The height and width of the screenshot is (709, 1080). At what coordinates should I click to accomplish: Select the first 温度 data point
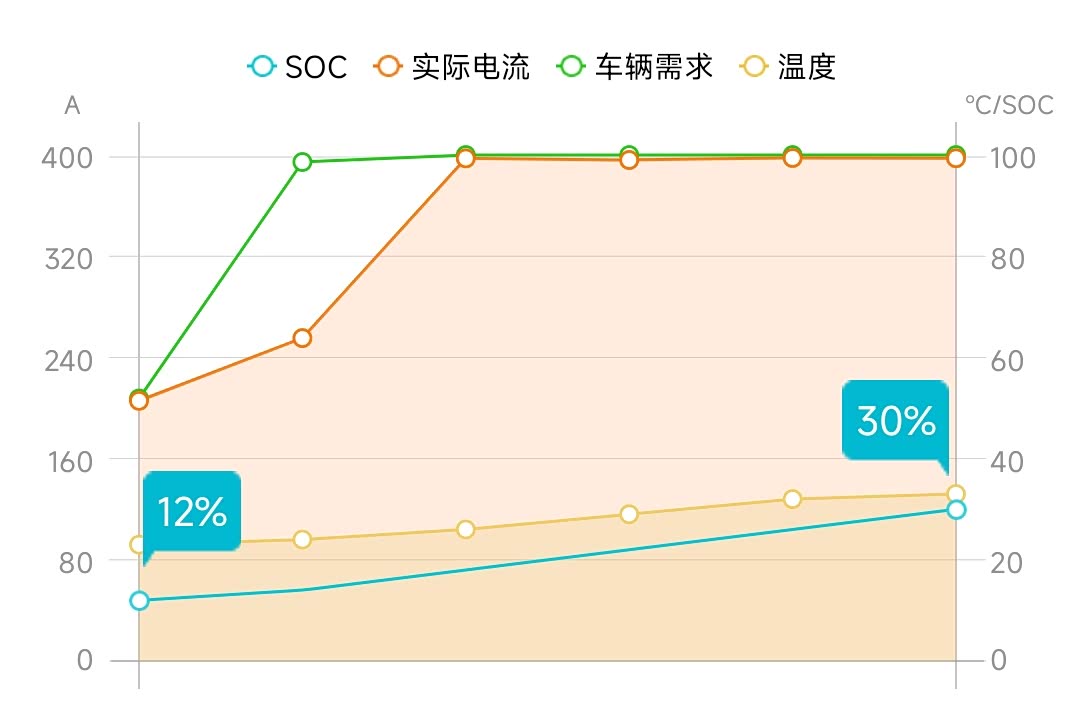click(x=139, y=545)
